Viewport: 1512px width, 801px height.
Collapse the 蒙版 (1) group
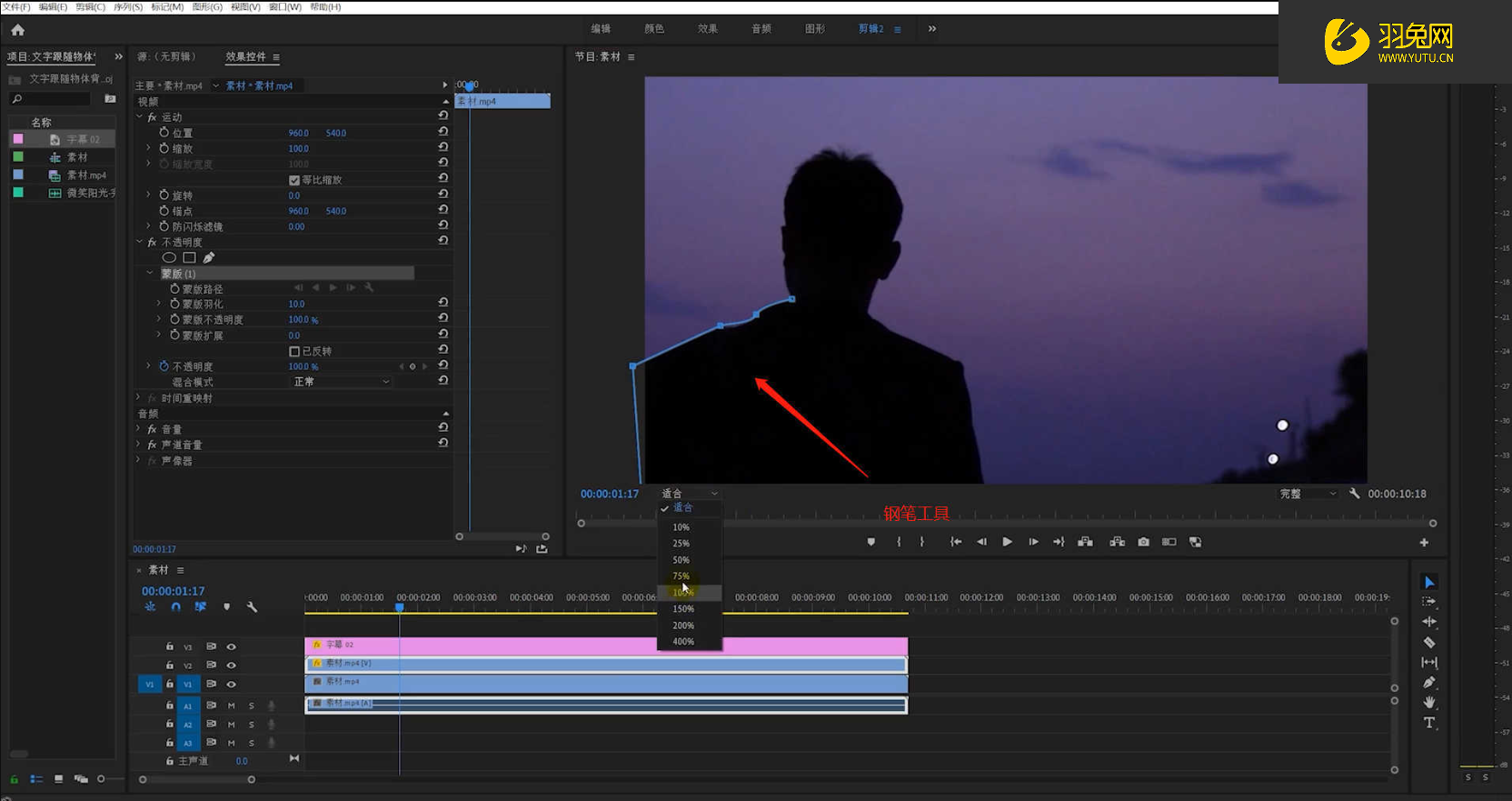[150, 273]
